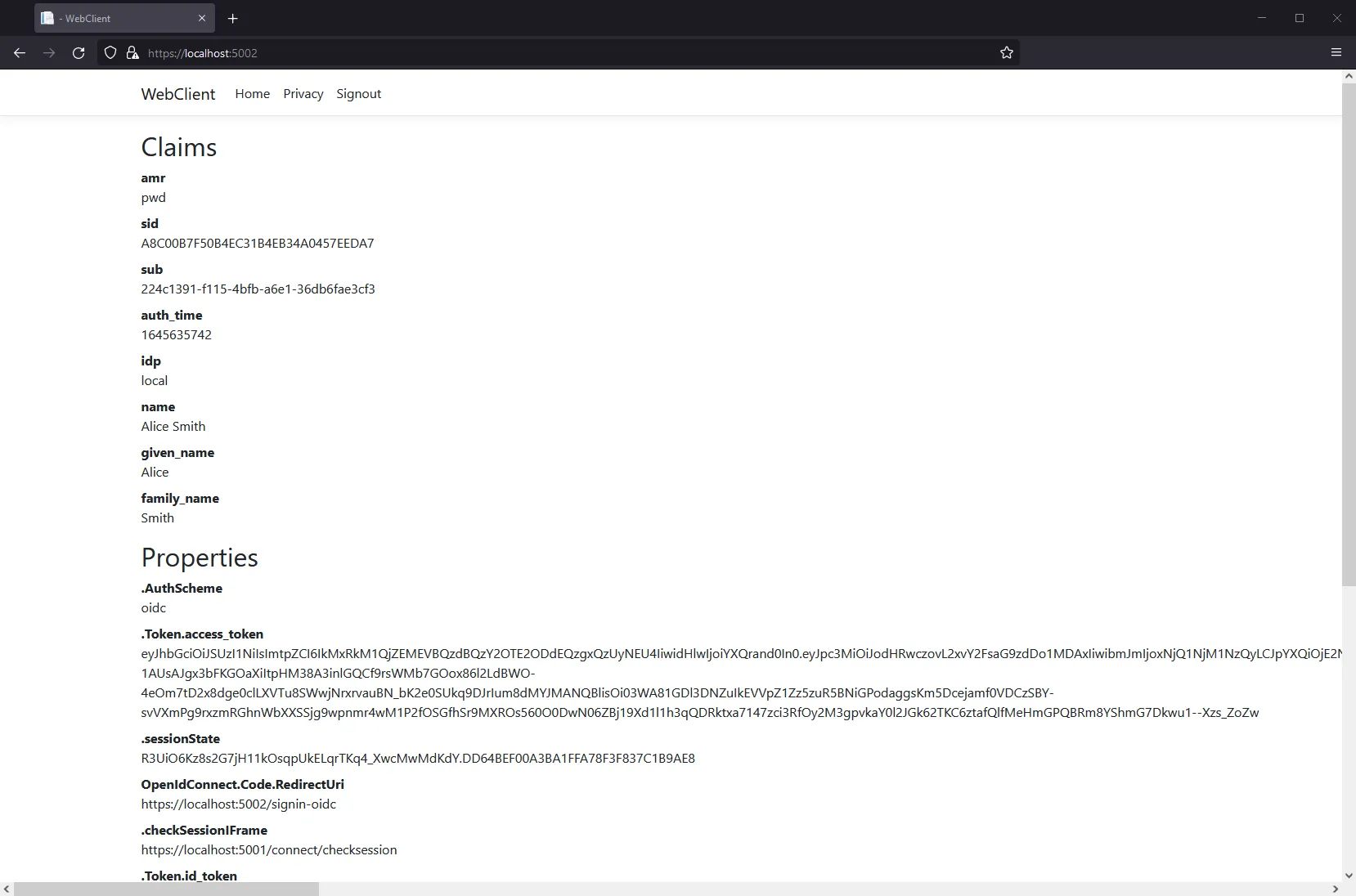Click the WebClient favicon on the tab
Screen dimensions: 1356x896
pos(47,18)
